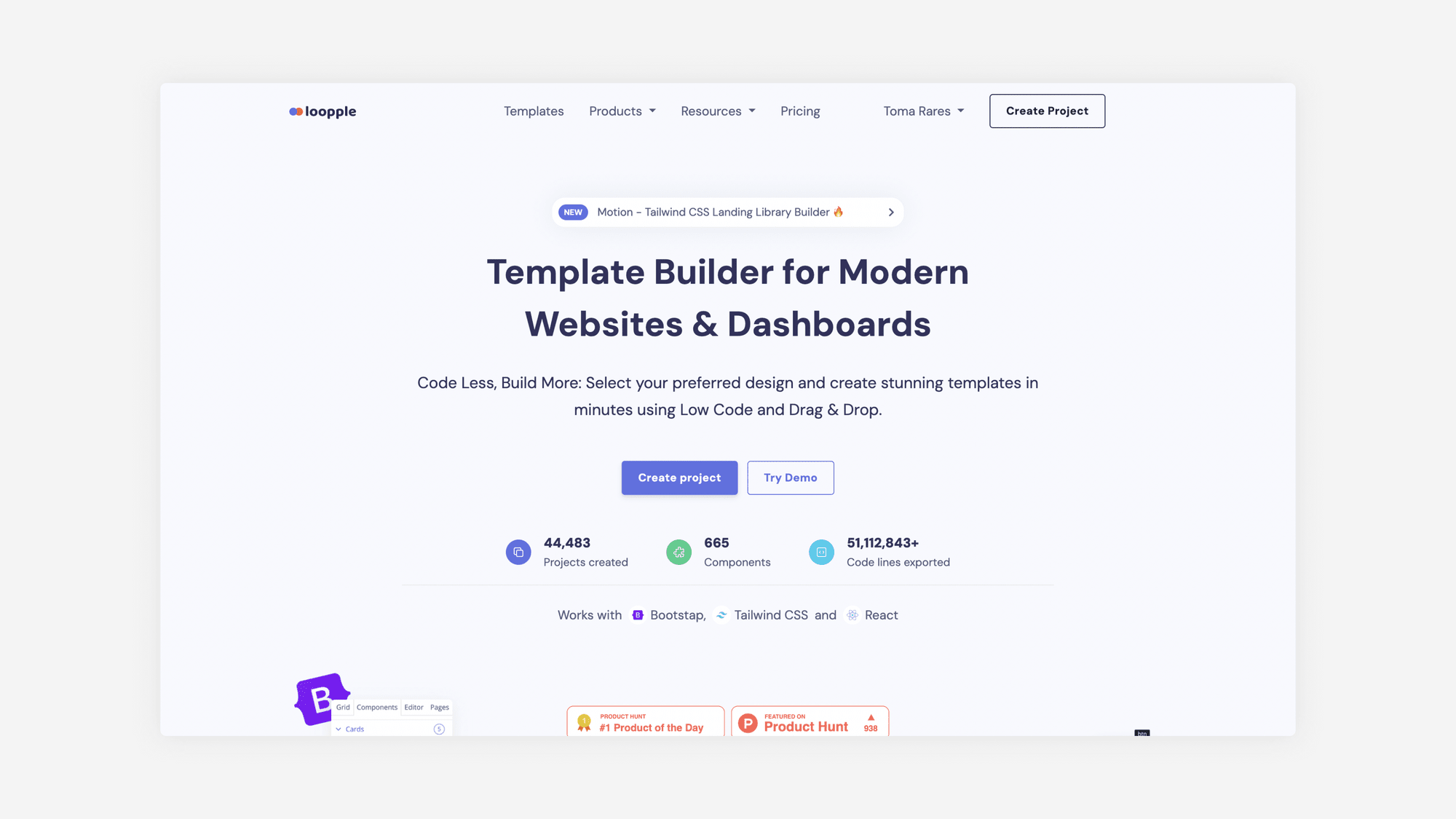Click the Create Project button
Viewport: 1456px width, 819px height.
point(1047,111)
